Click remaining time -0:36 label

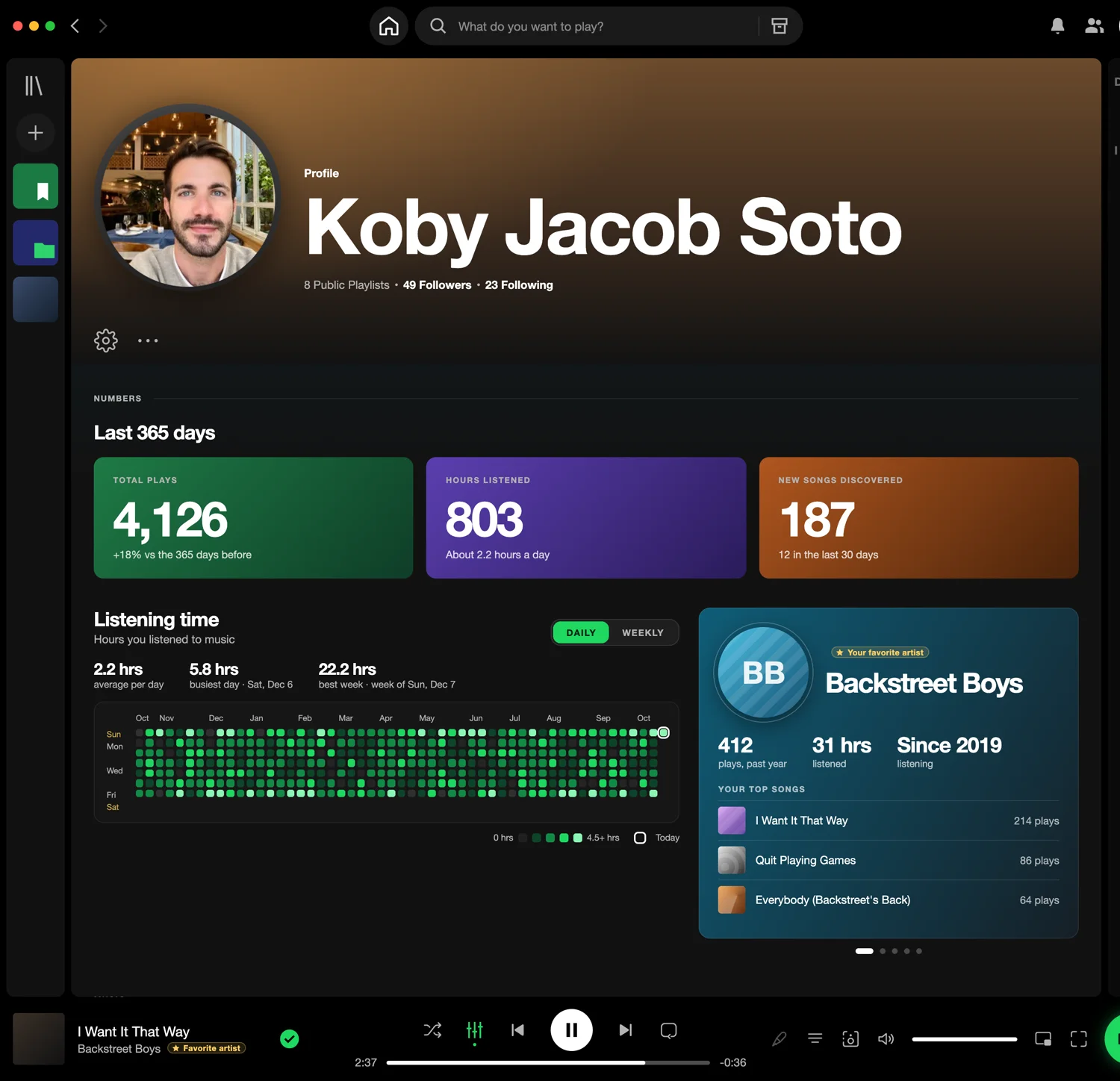[x=732, y=1062]
